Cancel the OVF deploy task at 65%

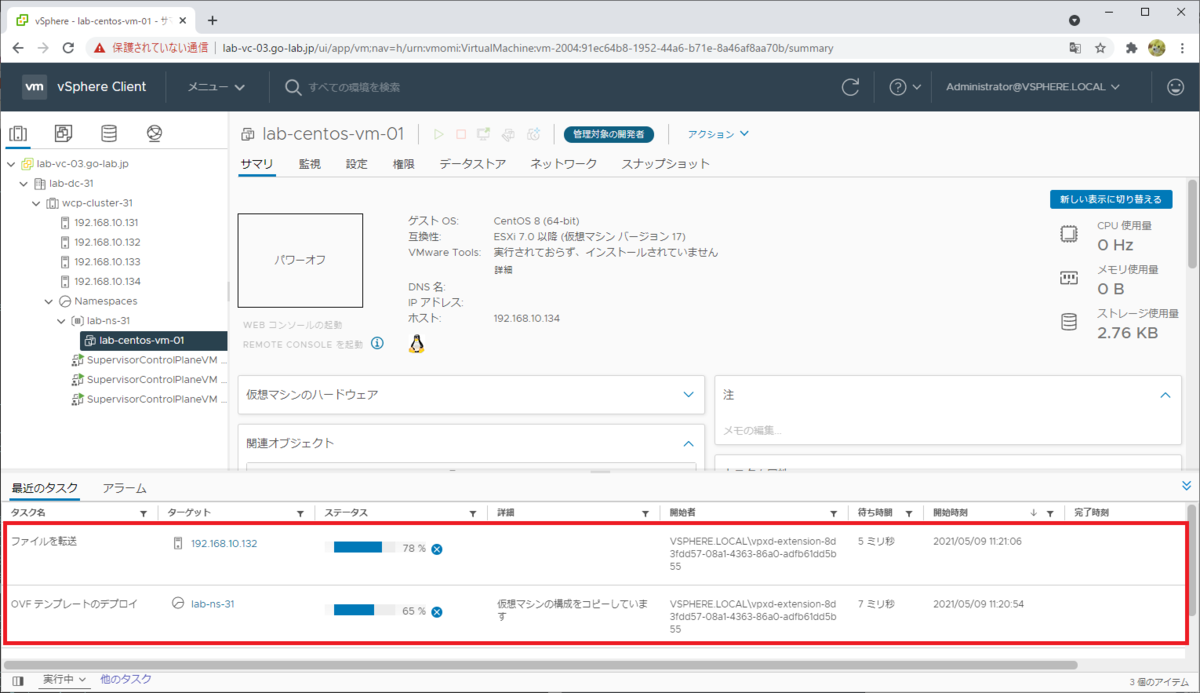437,611
